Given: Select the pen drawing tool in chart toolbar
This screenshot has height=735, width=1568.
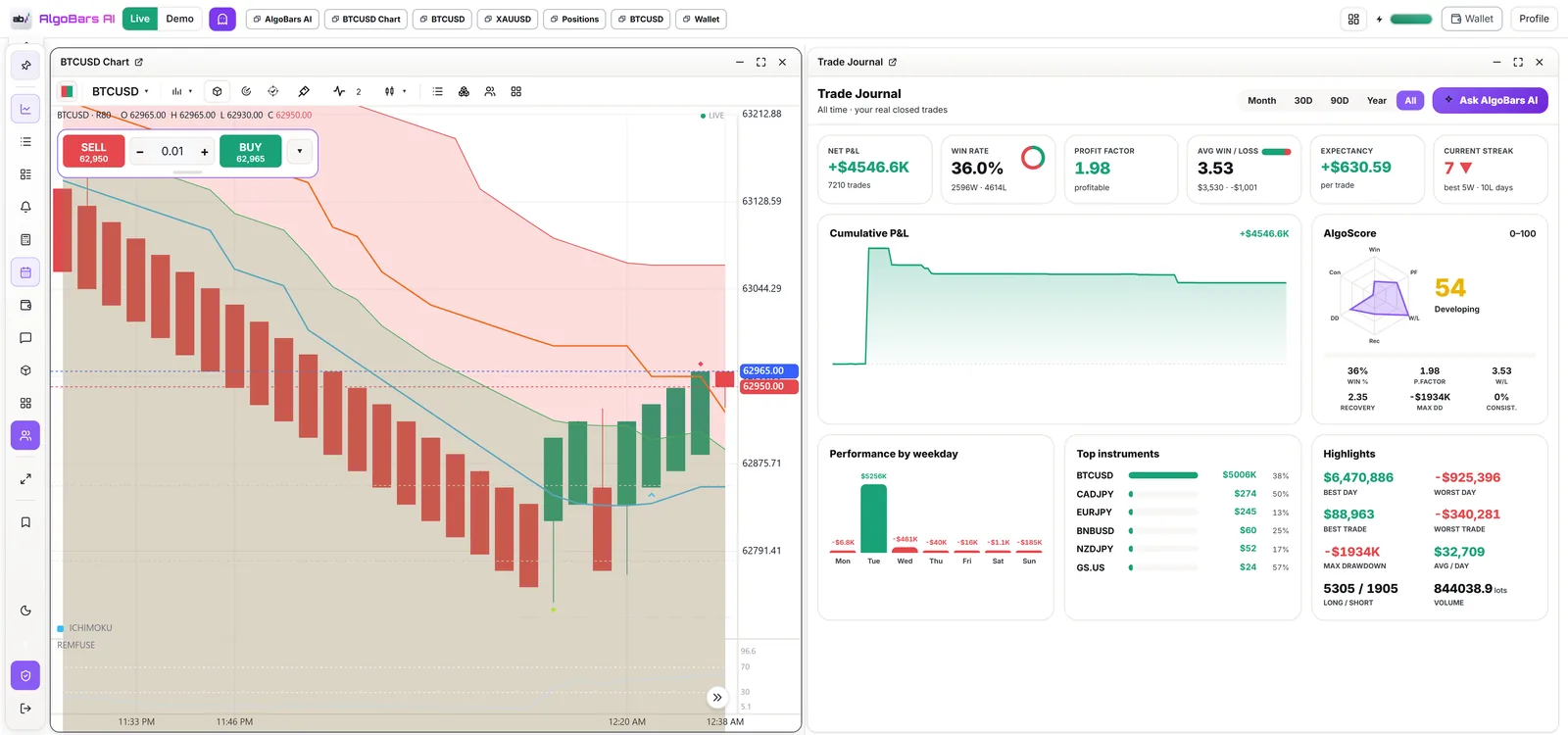Looking at the screenshot, I should (x=304, y=91).
